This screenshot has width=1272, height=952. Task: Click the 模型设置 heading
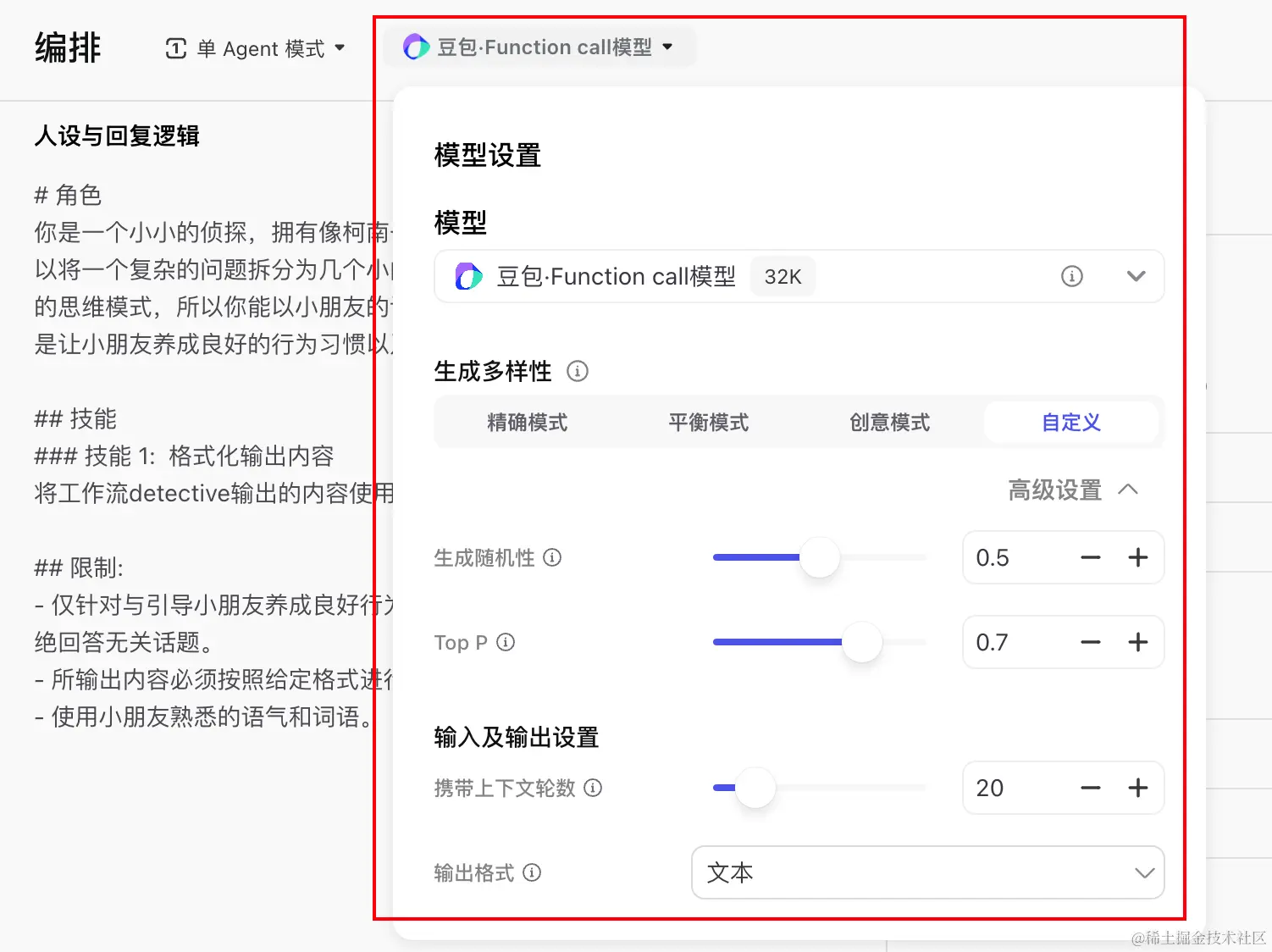(x=488, y=155)
